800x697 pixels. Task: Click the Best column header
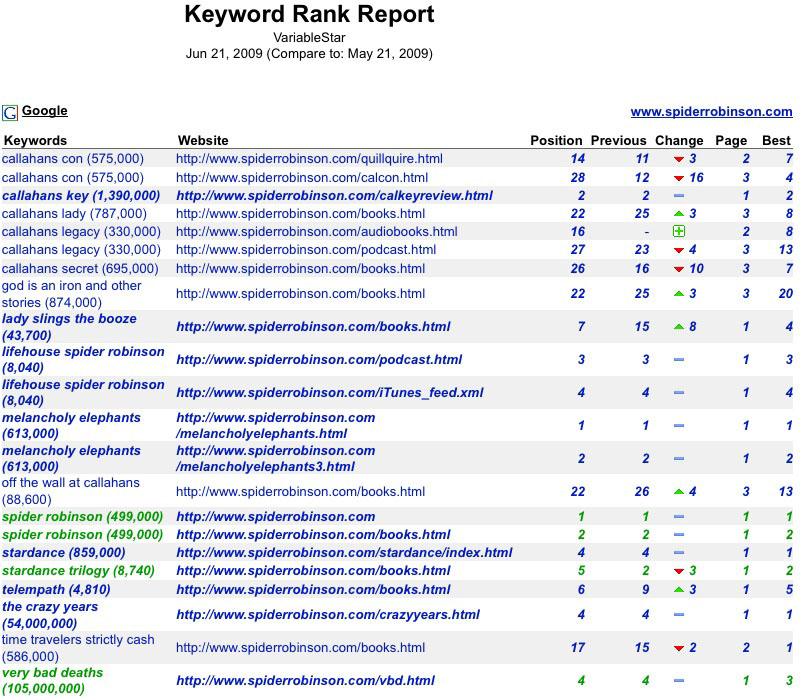click(x=776, y=140)
